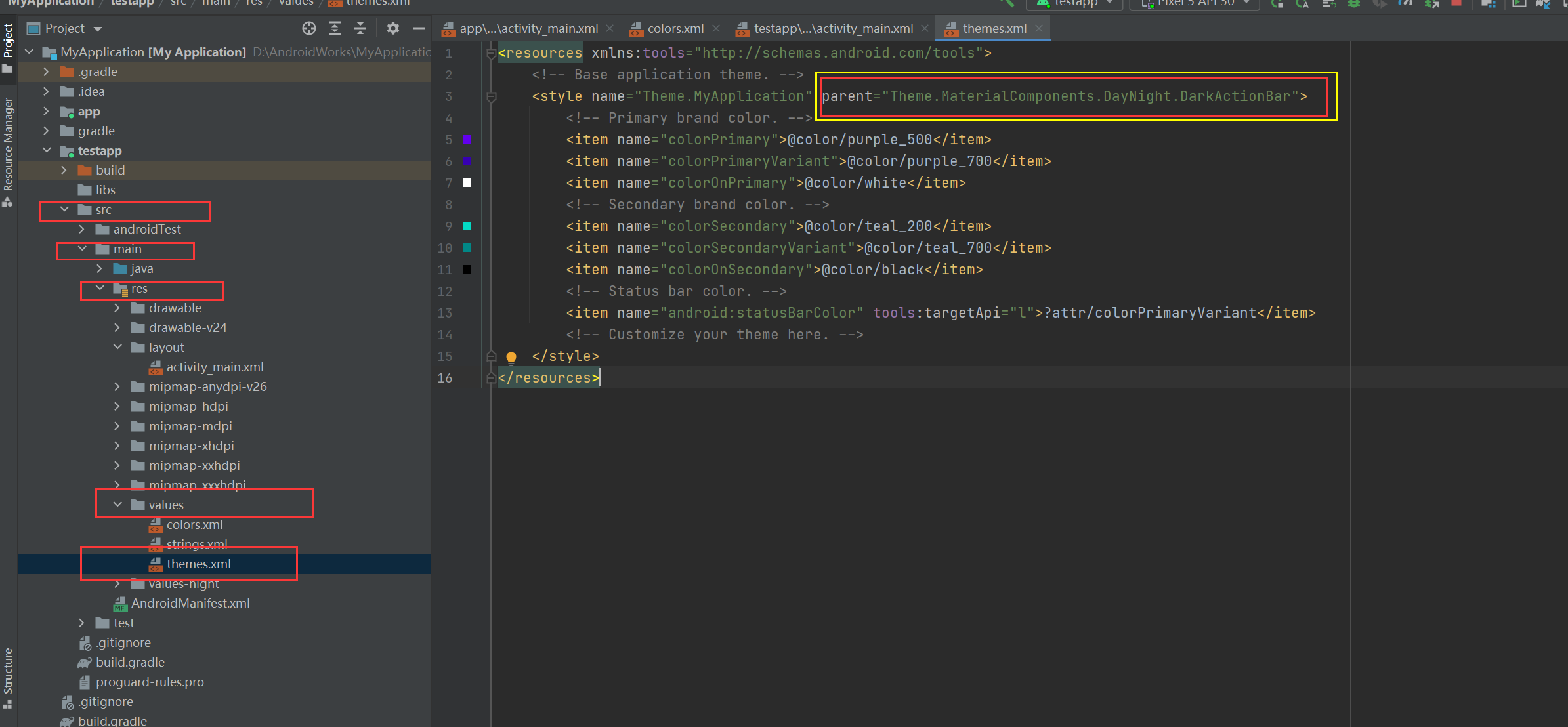The height and width of the screenshot is (727, 1568).
Task: Open AndroidManifest.xml from the project tree
Action: [x=190, y=603]
